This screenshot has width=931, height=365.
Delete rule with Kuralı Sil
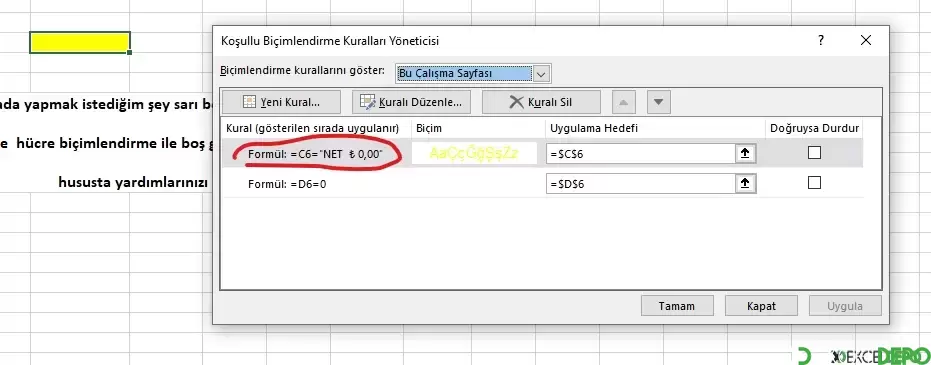[x=541, y=102]
